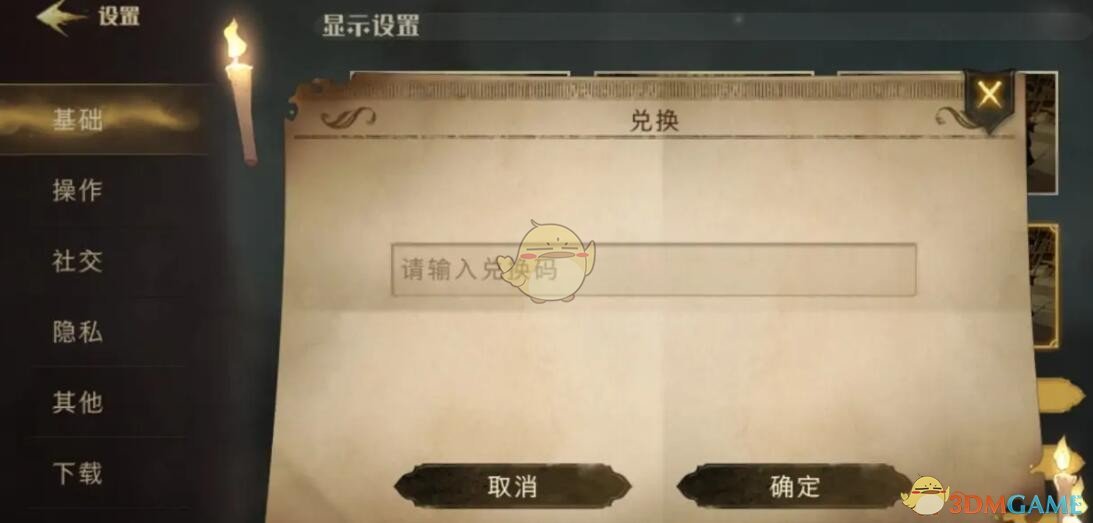Click the 取消 button
The width and height of the screenshot is (1093, 523).
[x=512, y=486]
